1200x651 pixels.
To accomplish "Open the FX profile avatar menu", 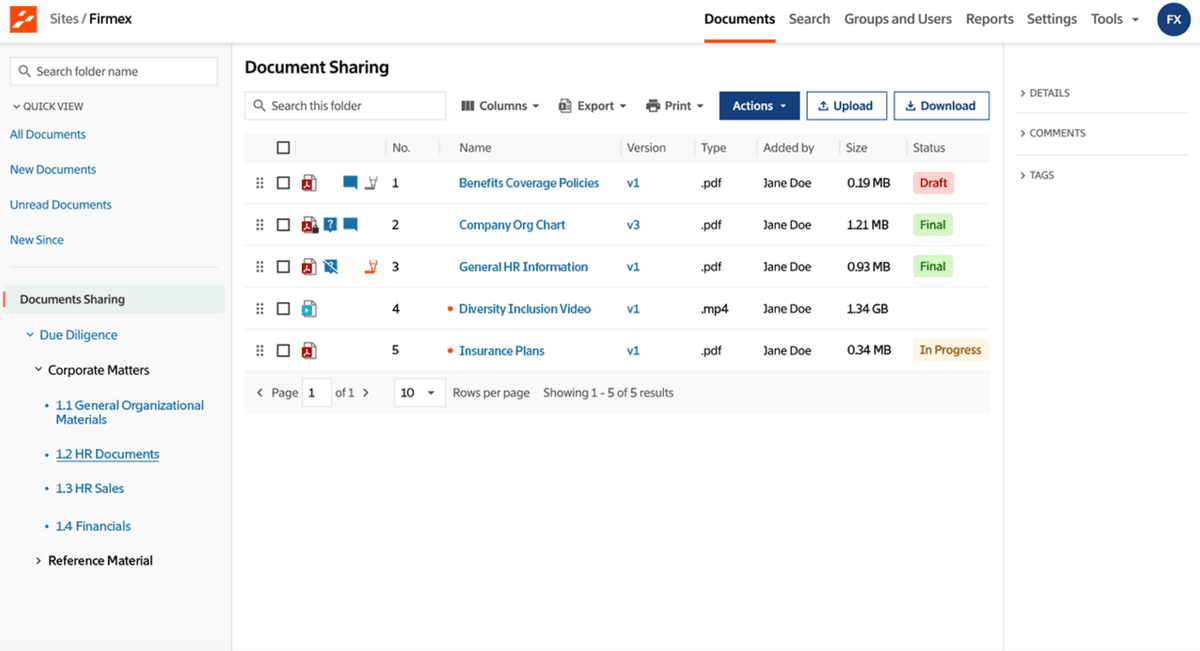I will tap(1173, 19).
